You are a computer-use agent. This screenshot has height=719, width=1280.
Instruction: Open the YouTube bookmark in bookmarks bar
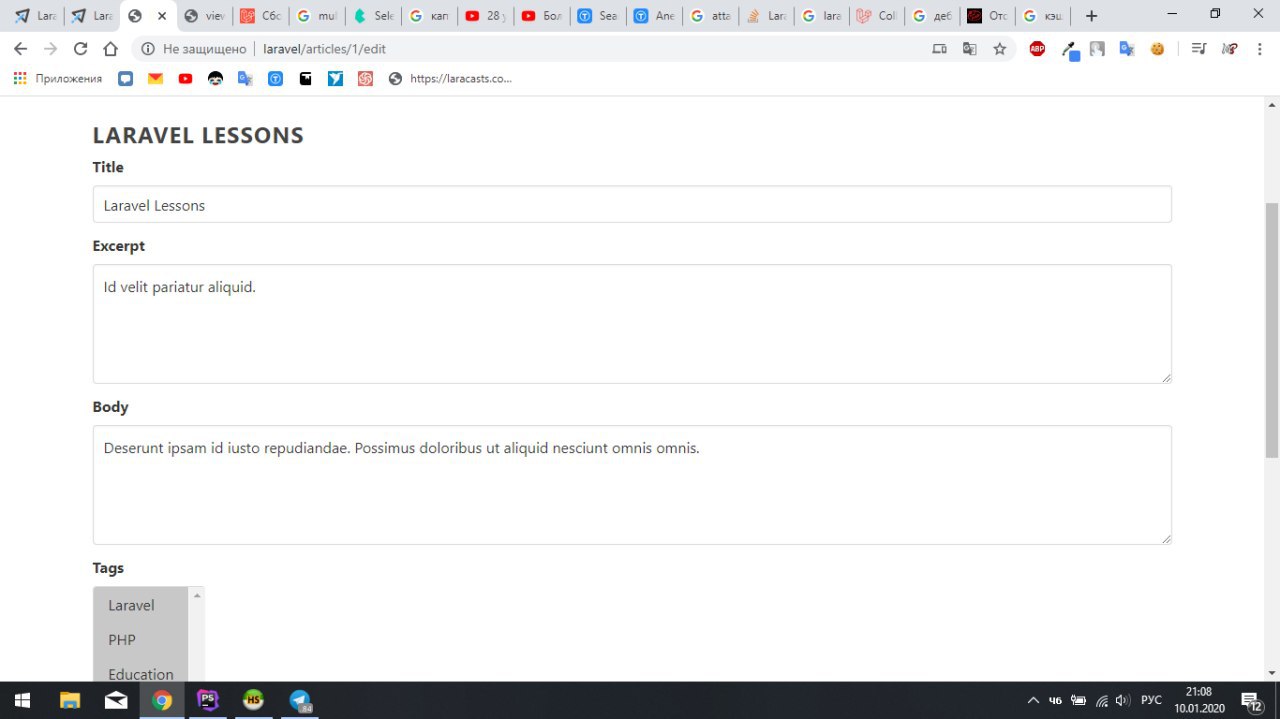(185, 79)
